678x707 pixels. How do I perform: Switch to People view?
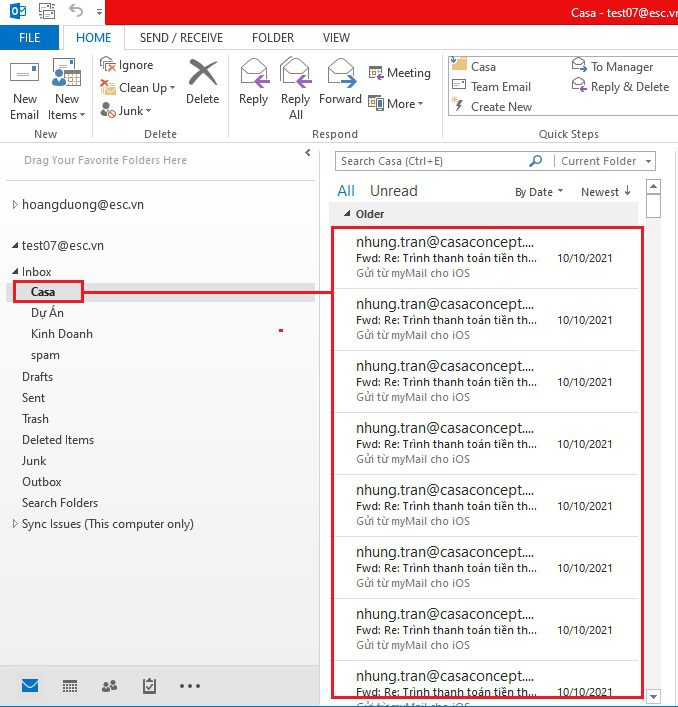tap(110, 686)
